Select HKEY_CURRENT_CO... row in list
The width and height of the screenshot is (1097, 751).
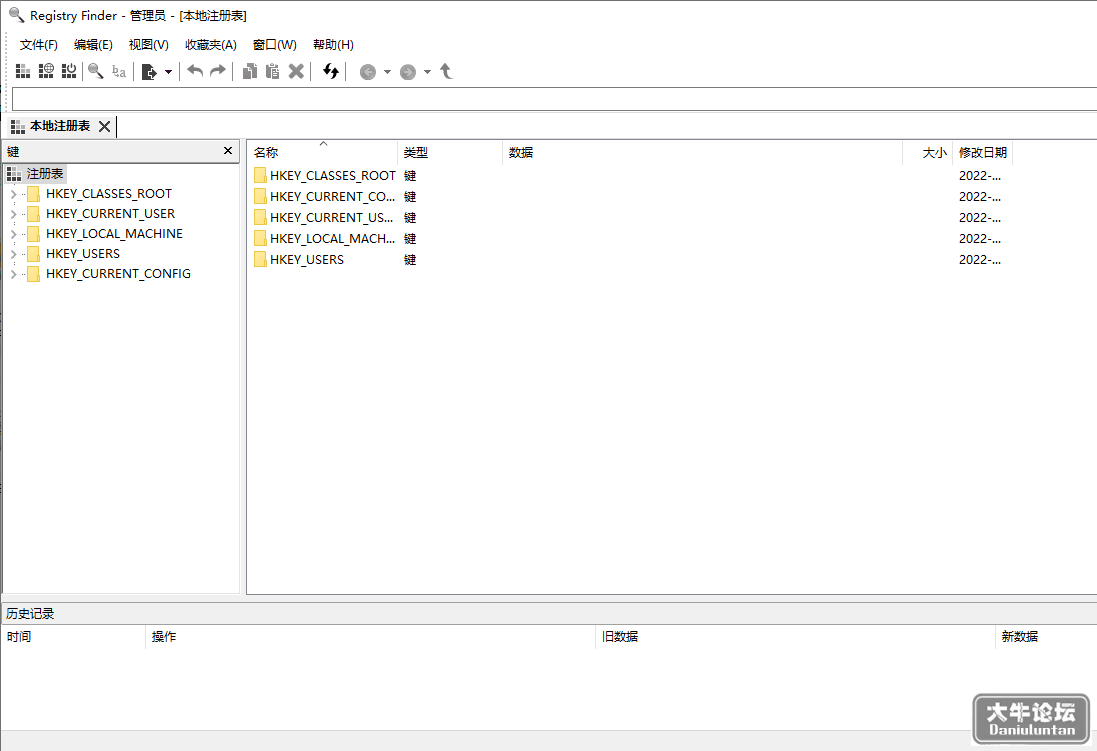(x=630, y=197)
